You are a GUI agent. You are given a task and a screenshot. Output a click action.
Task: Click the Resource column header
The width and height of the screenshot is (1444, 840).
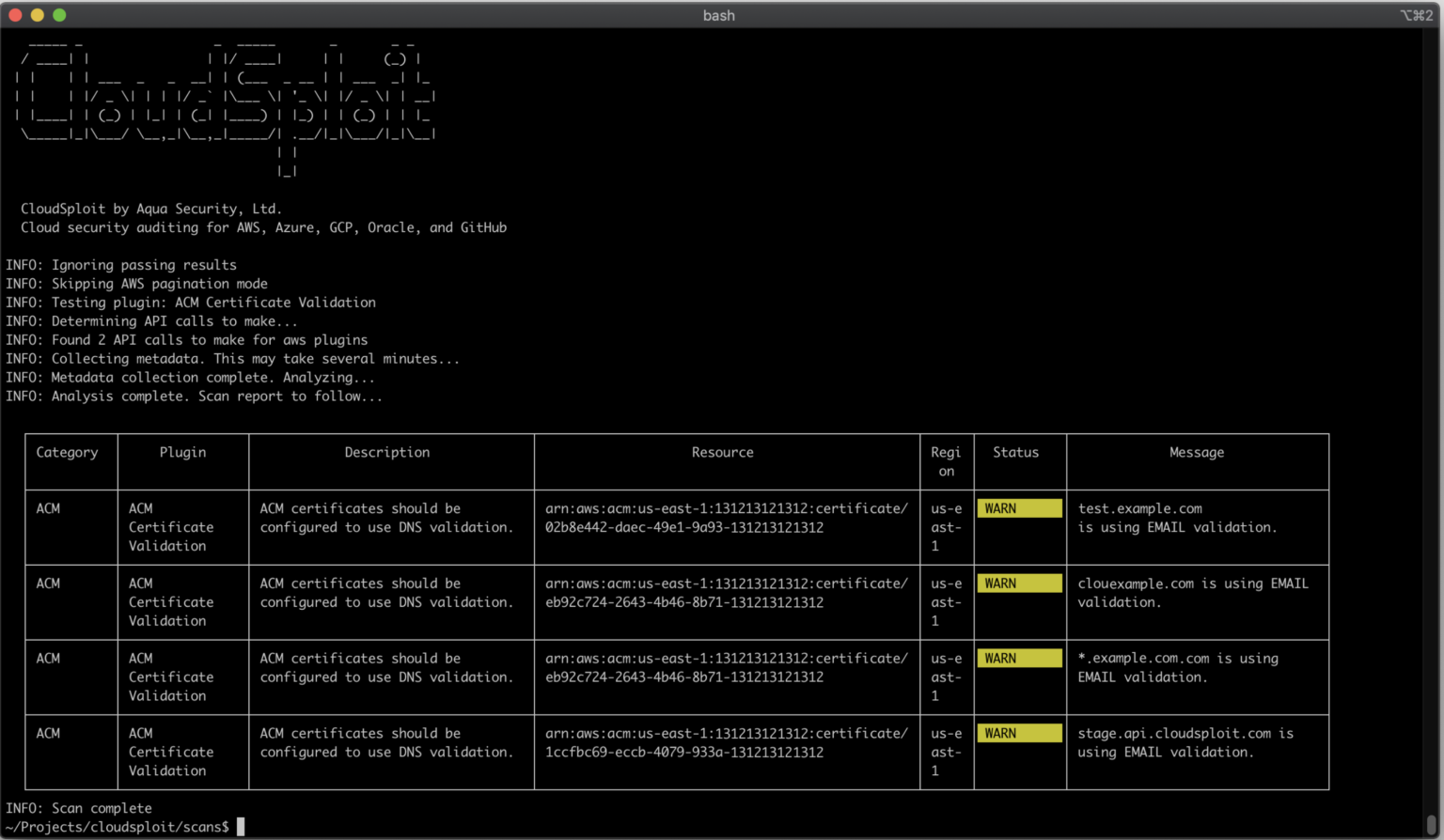[x=722, y=452]
